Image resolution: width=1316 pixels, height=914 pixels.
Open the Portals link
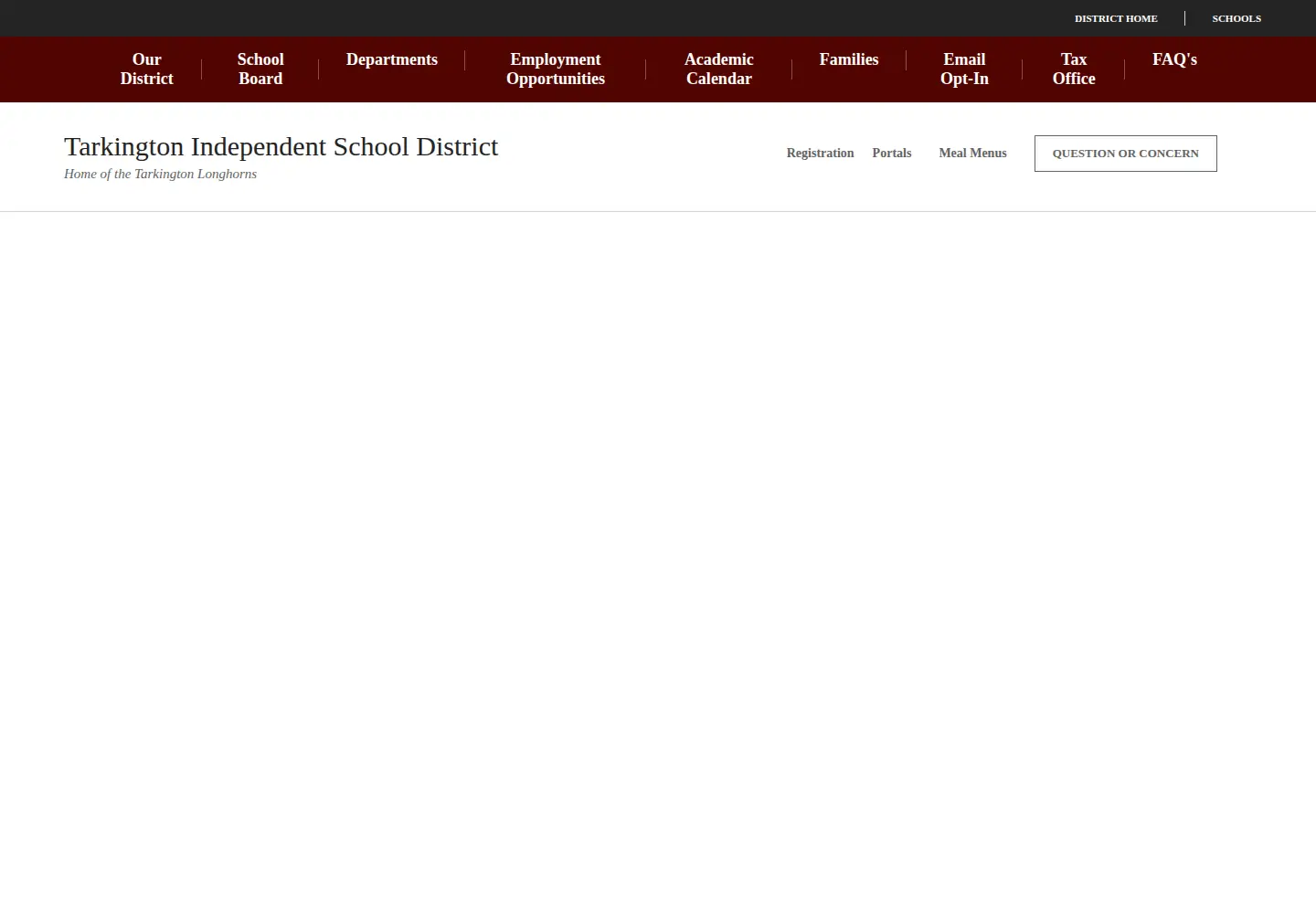click(892, 154)
